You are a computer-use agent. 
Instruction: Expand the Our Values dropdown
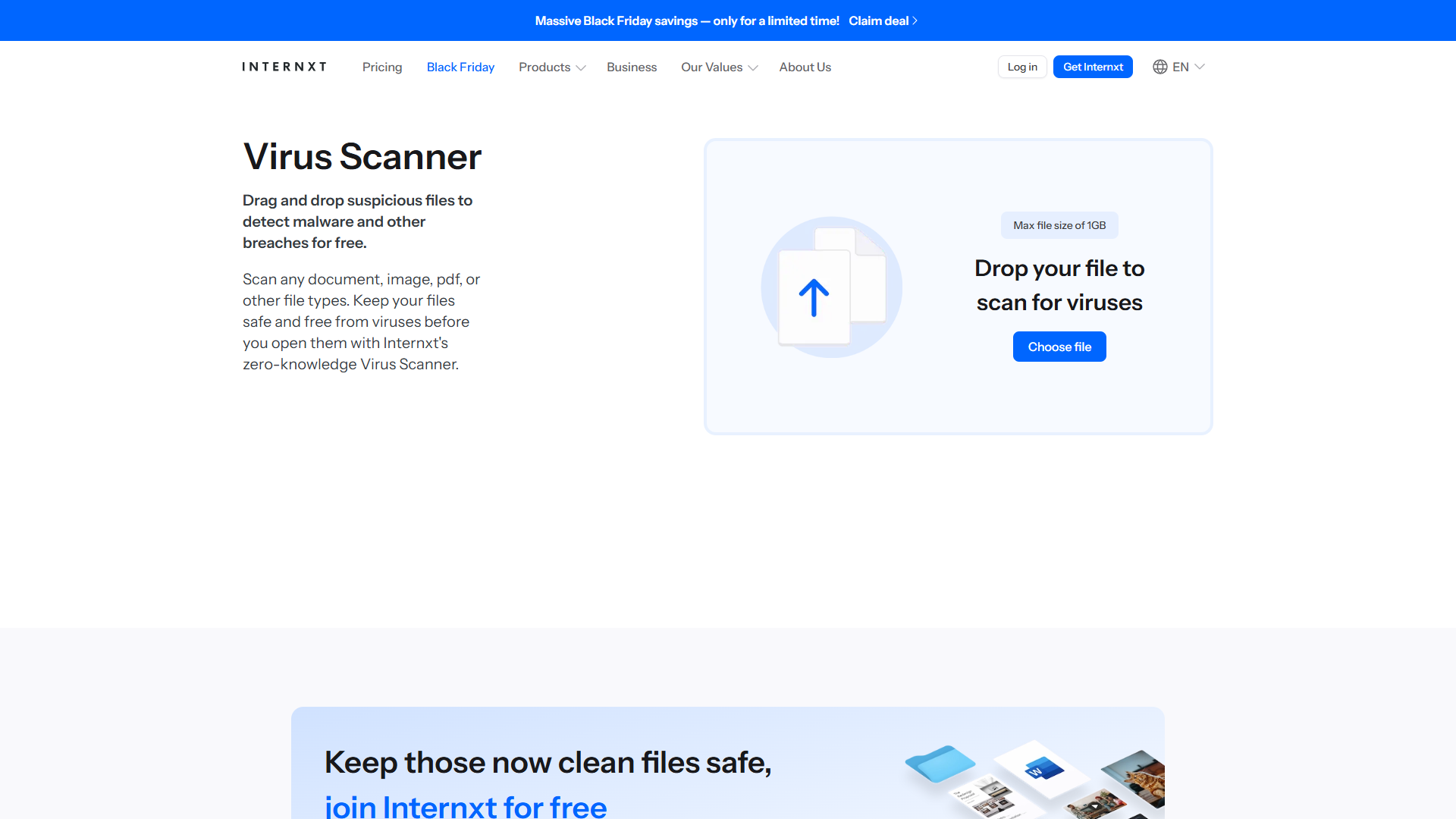pos(719,67)
